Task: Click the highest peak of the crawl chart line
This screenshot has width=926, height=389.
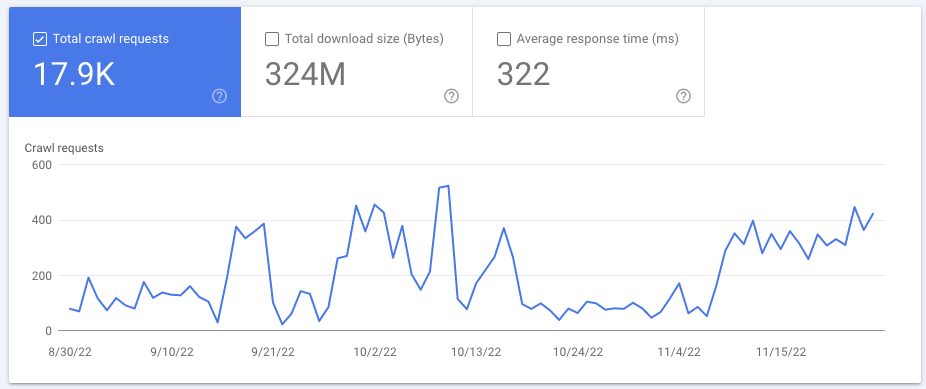Action: (448, 186)
